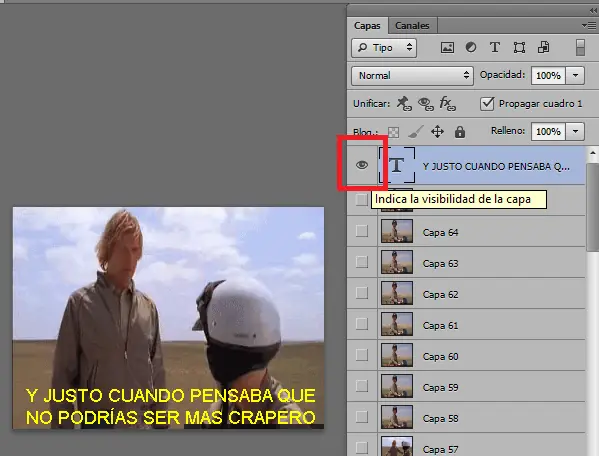The image size is (599, 456).
Task: Filter layers by type (T) icon
Action: 495,47
